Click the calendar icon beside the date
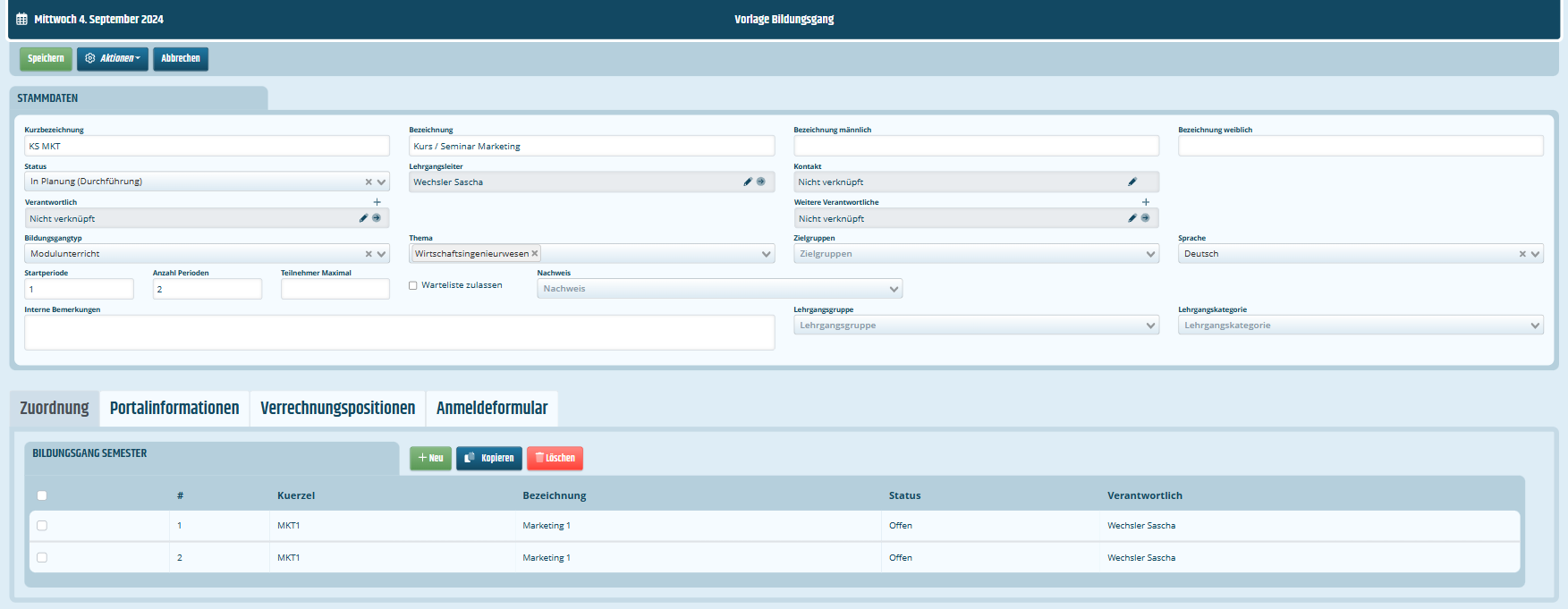This screenshot has height=609, width=1568. click(22, 19)
